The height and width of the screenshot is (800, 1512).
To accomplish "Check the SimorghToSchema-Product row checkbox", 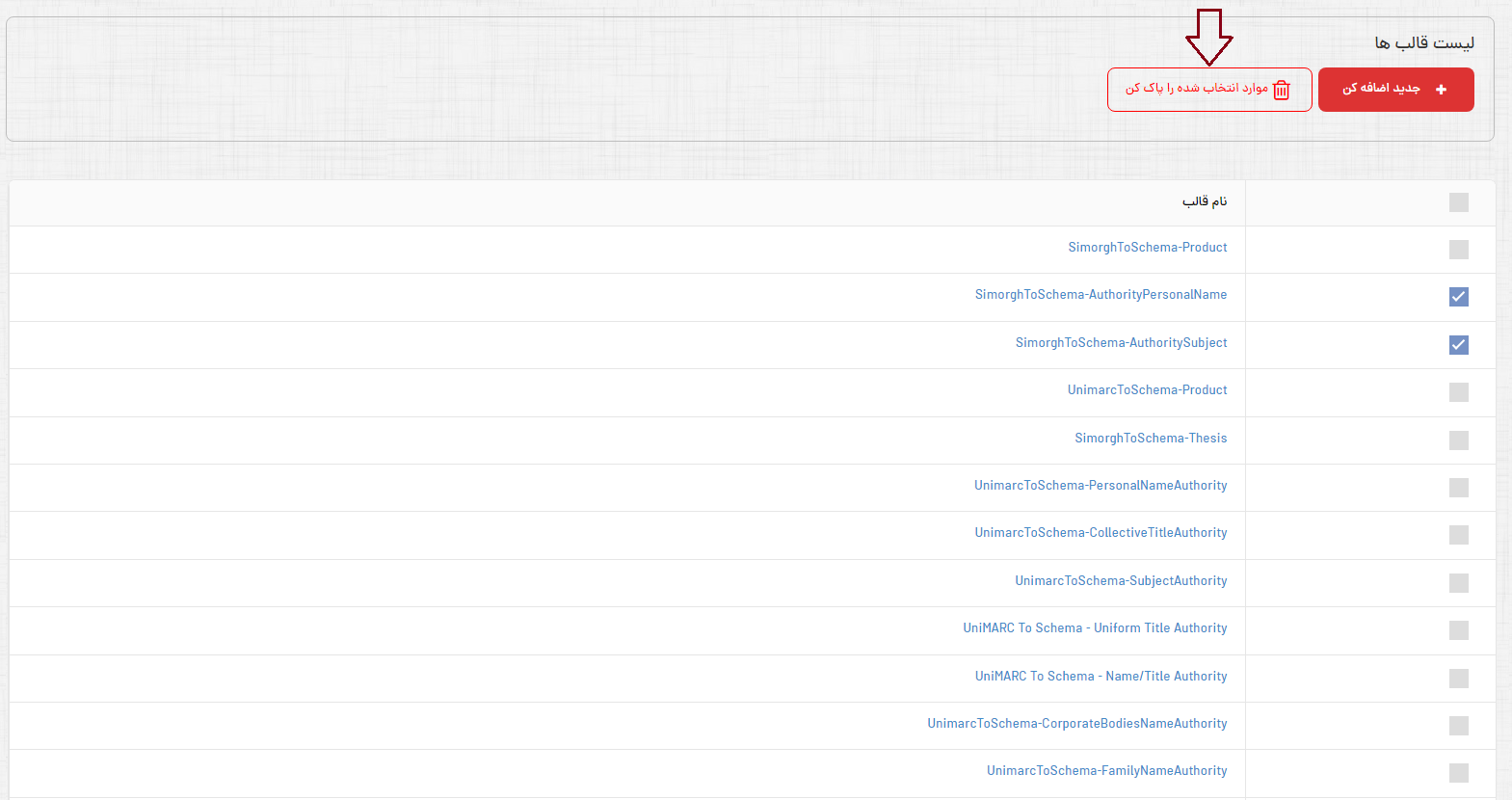I will tap(1458, 250).
